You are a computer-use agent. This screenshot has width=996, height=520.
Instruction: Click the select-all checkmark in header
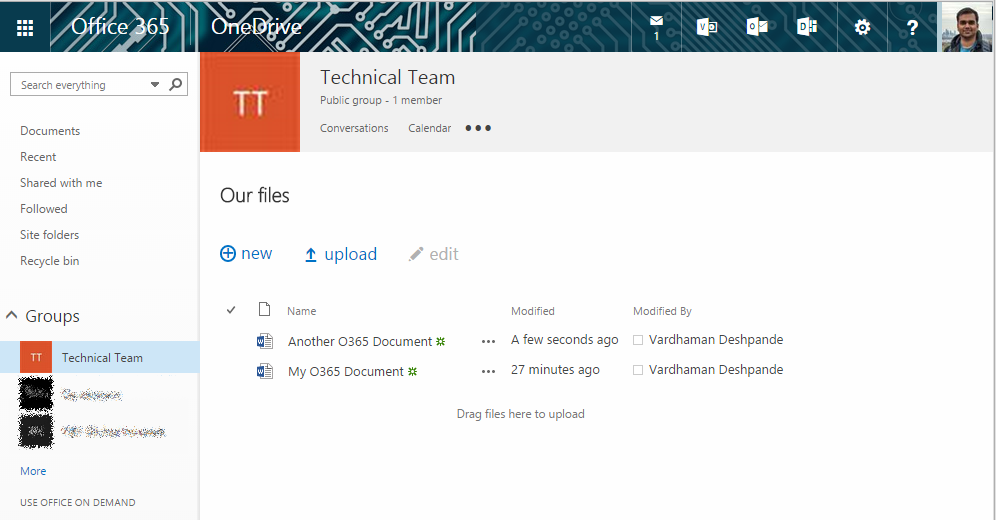231,310
